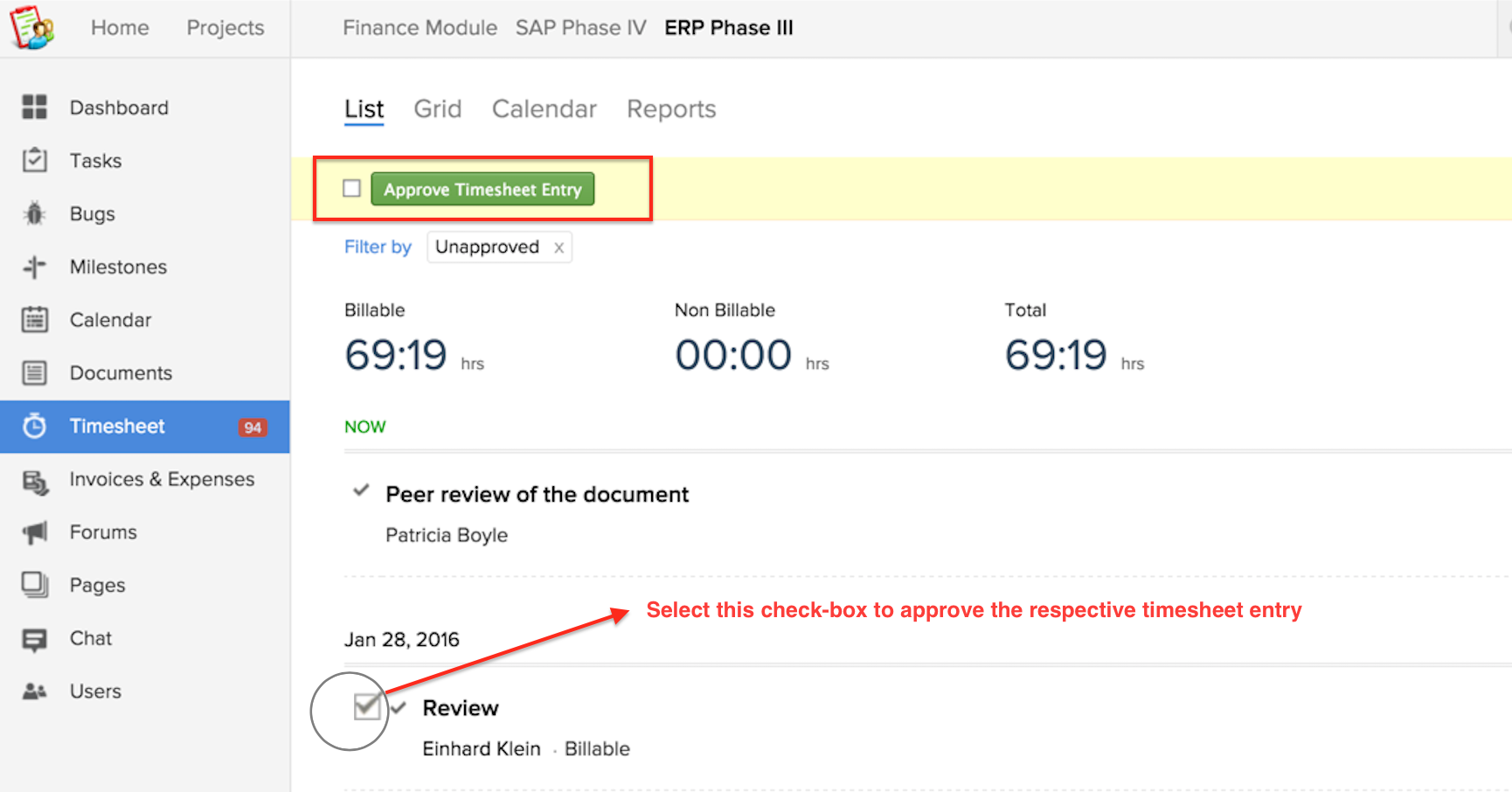Click the Invoices & Expenses icon
This screenshot has height=792, width=1512.
(x=35, y=481)
